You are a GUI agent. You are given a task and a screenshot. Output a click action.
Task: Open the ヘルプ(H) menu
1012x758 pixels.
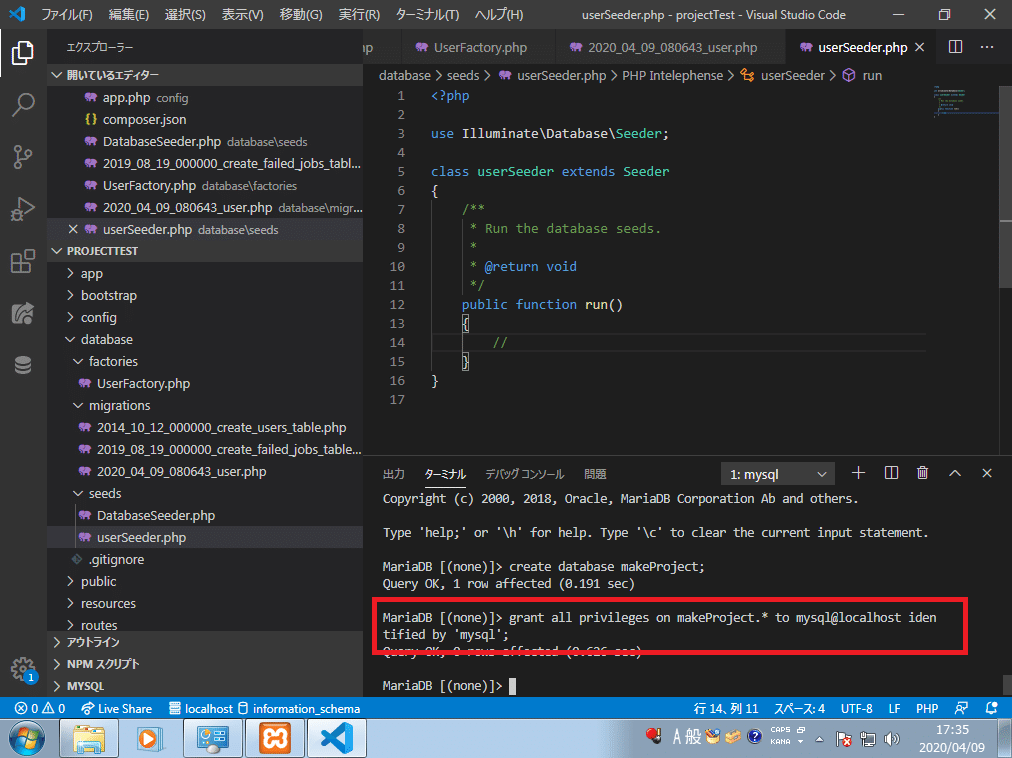[x=498, y=14]
